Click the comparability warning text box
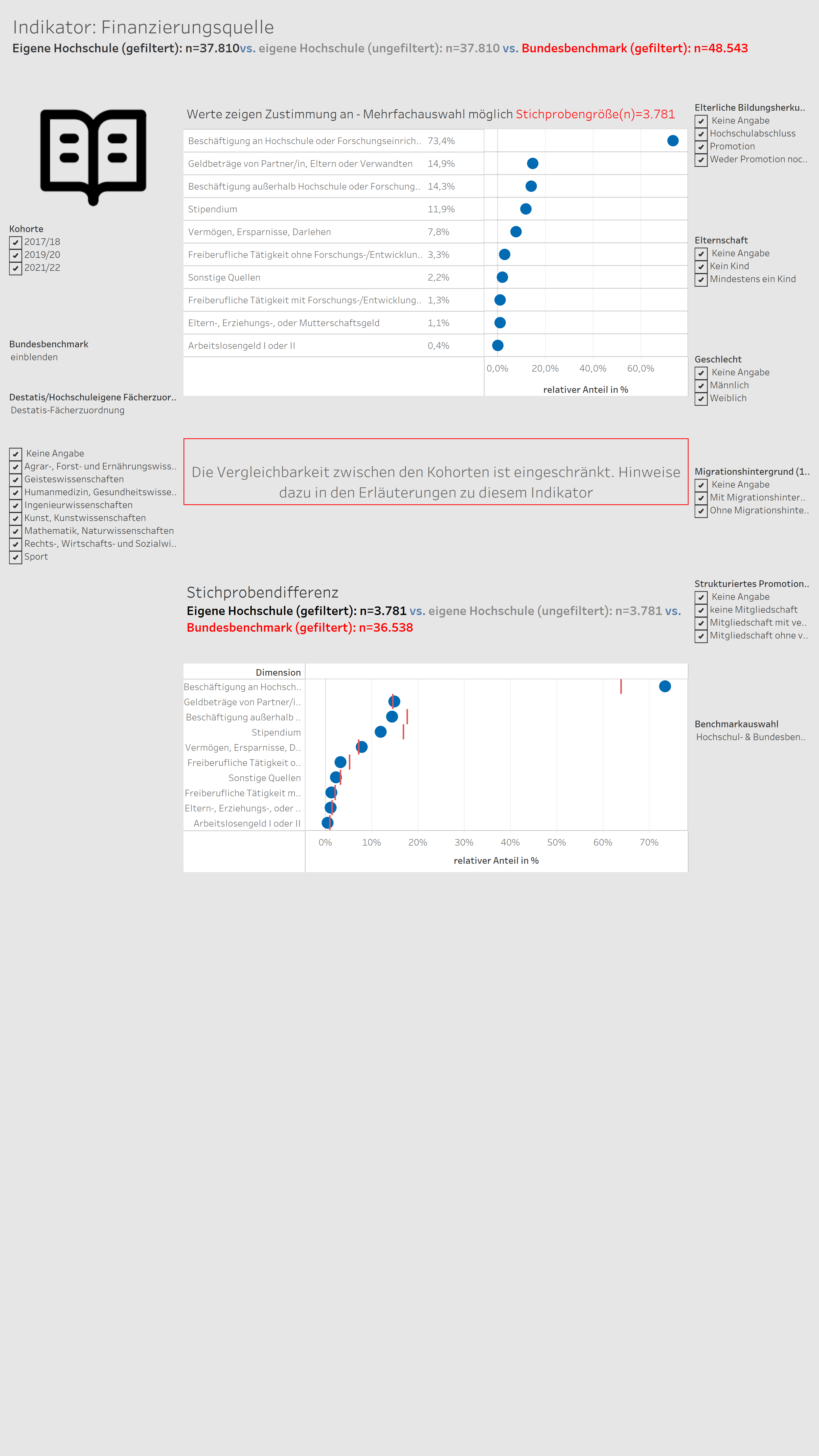 click(x=436, y=472)
